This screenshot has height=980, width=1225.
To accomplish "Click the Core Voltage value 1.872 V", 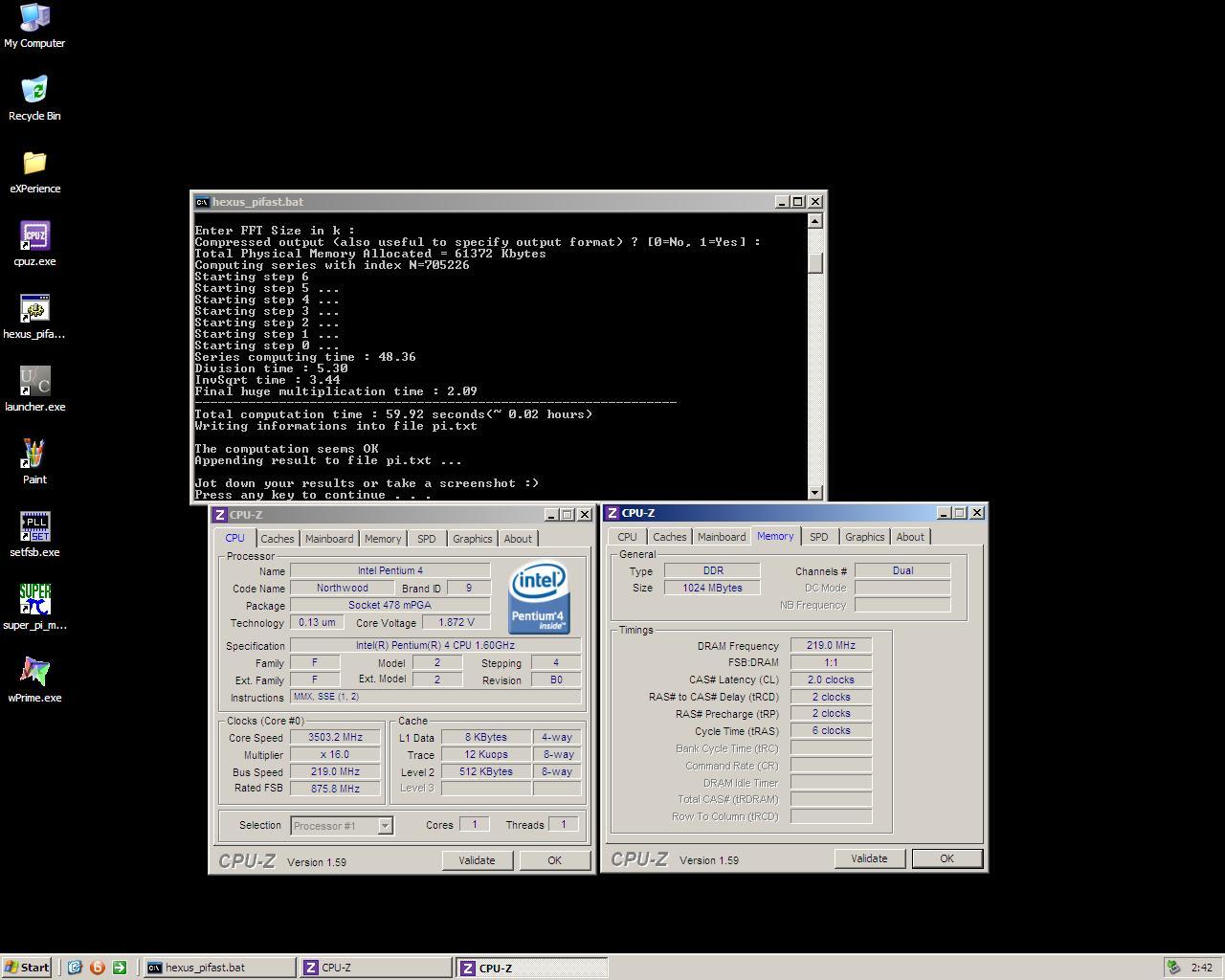I will 457,623.
